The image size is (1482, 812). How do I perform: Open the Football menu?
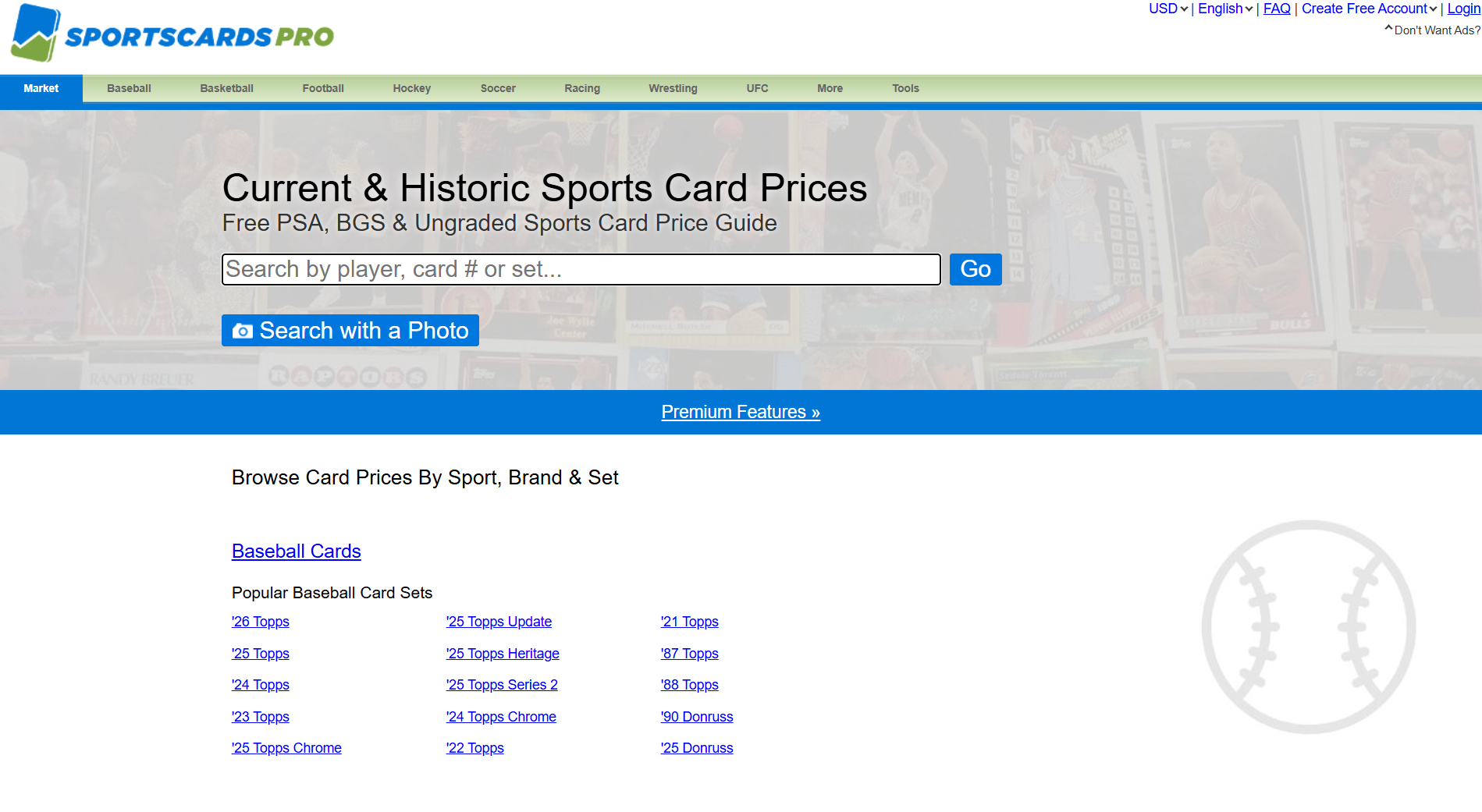point(323,88)
